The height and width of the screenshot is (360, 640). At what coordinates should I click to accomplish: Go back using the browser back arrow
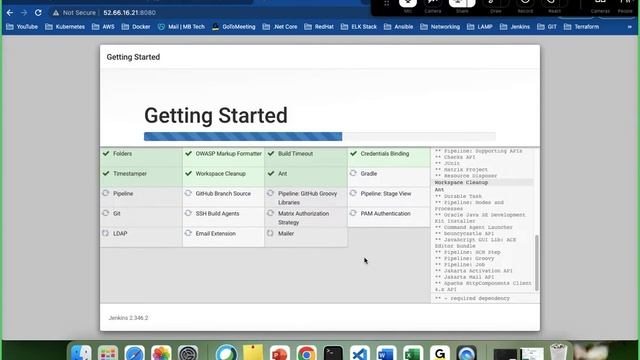(10, 13)
